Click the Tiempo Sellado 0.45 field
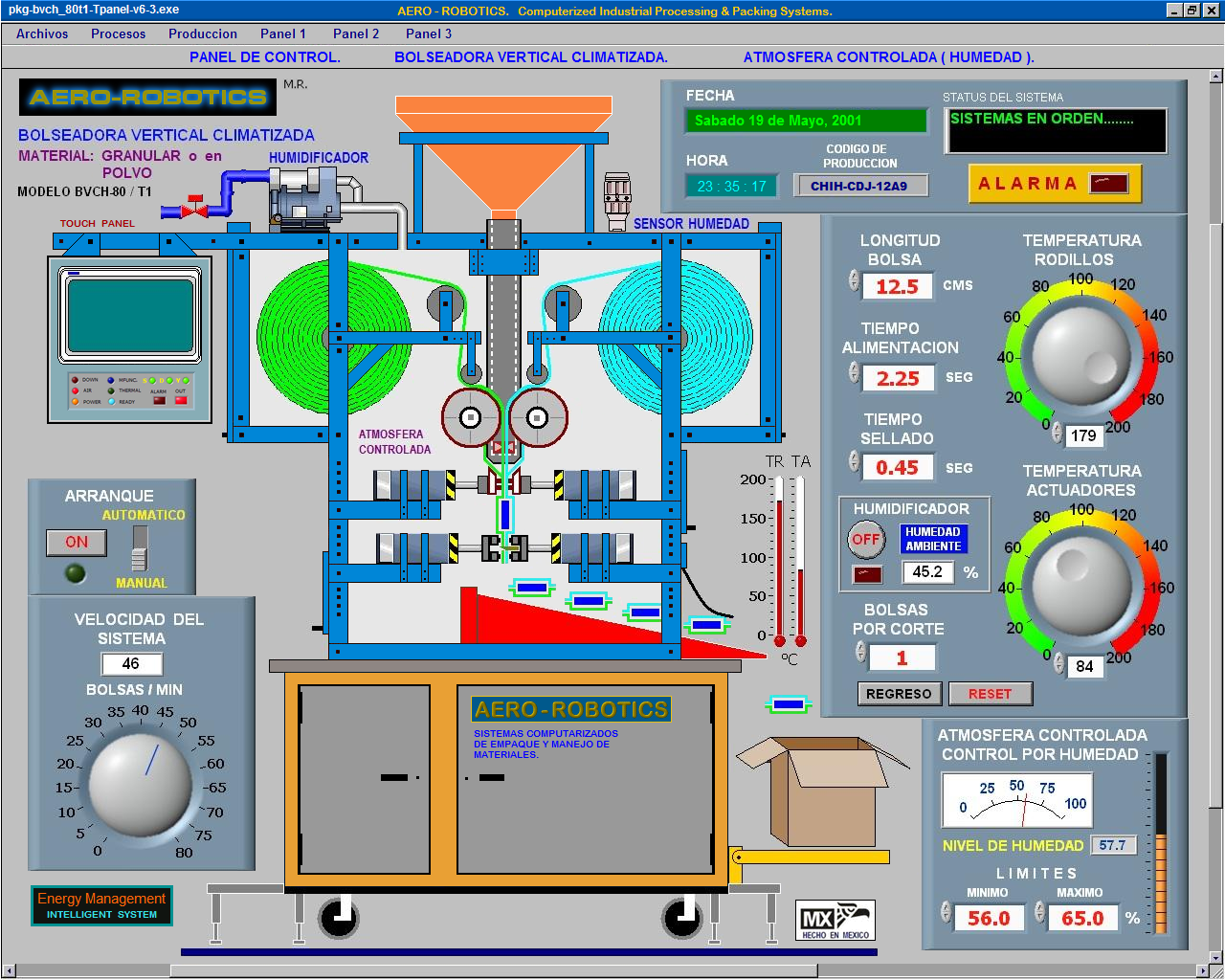The image size is (1225, 980). 898,467
